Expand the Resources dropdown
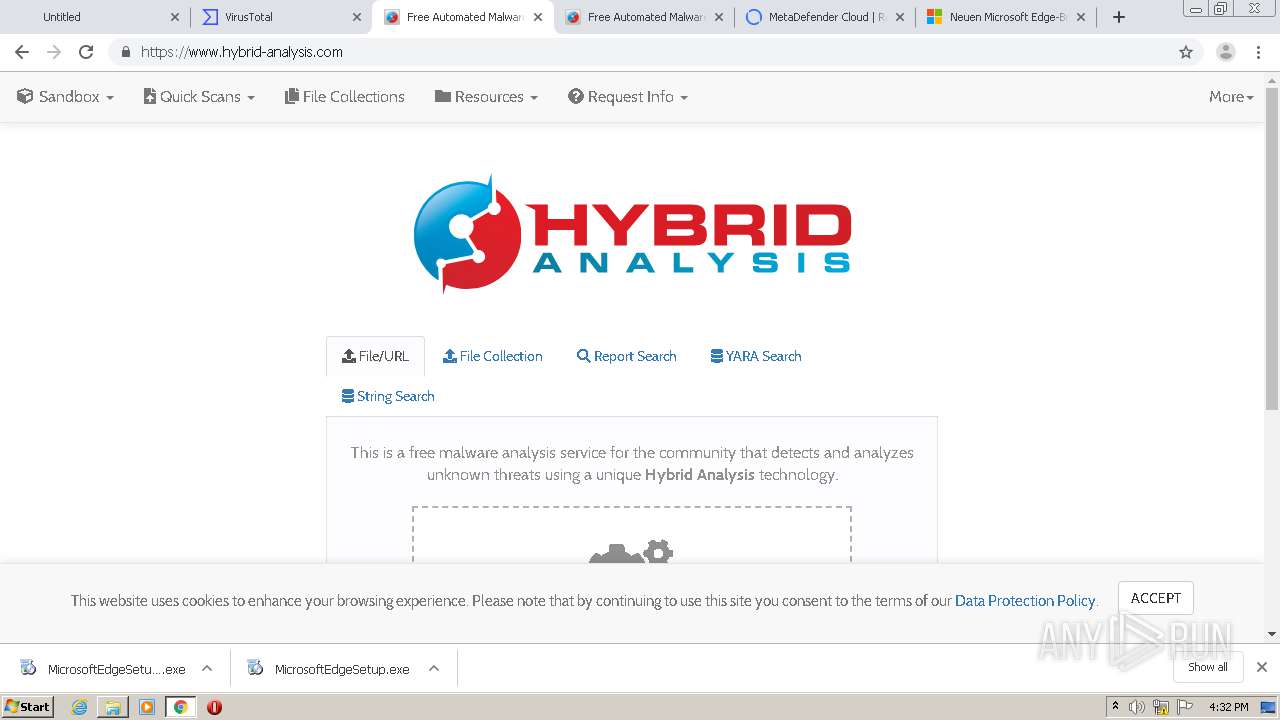 486,97
